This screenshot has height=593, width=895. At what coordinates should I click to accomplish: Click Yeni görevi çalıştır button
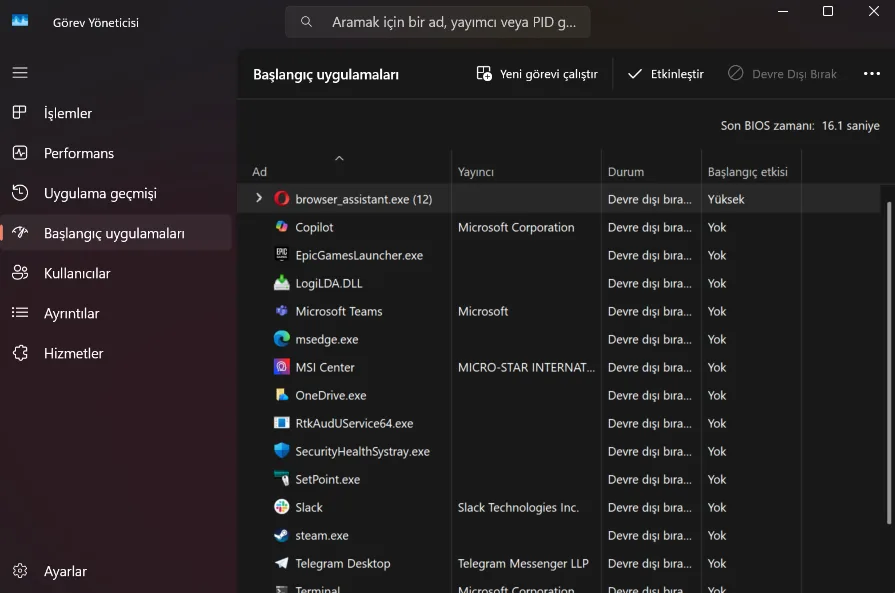(x=537, y=74)
